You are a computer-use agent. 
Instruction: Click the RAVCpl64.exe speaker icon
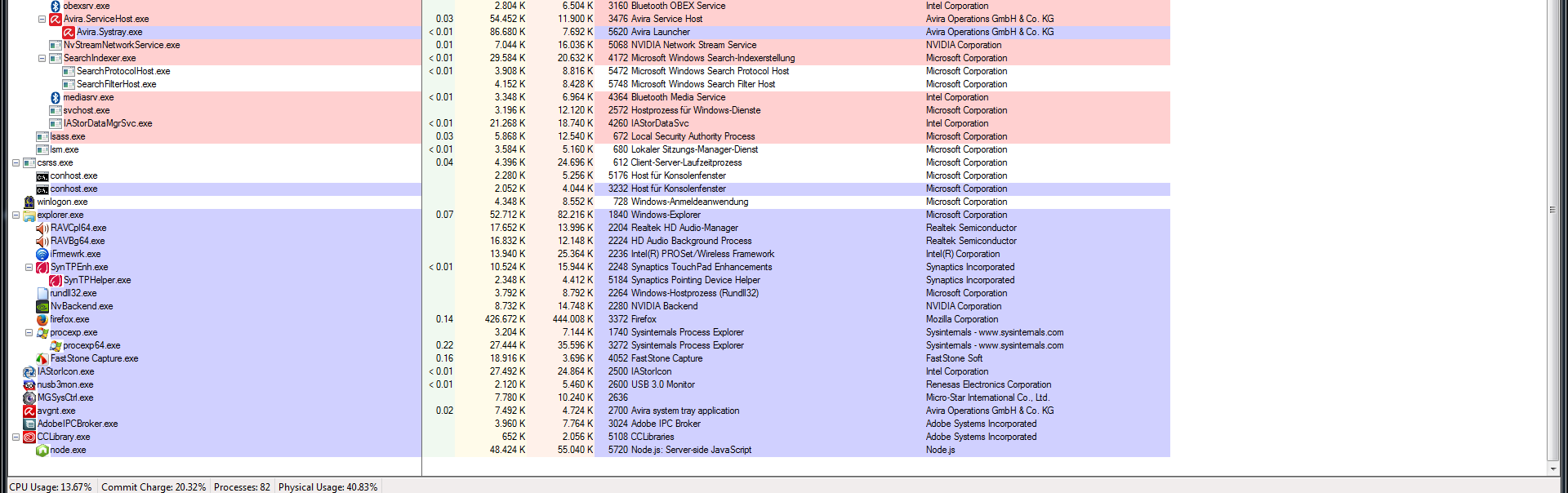42,228
